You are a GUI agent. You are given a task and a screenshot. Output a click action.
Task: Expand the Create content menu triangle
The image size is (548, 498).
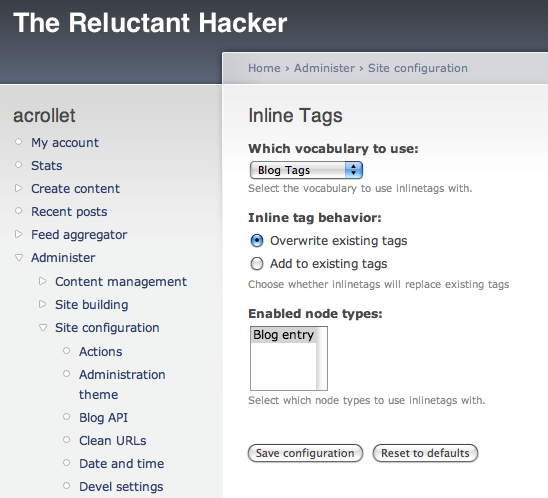click(19, 188)
